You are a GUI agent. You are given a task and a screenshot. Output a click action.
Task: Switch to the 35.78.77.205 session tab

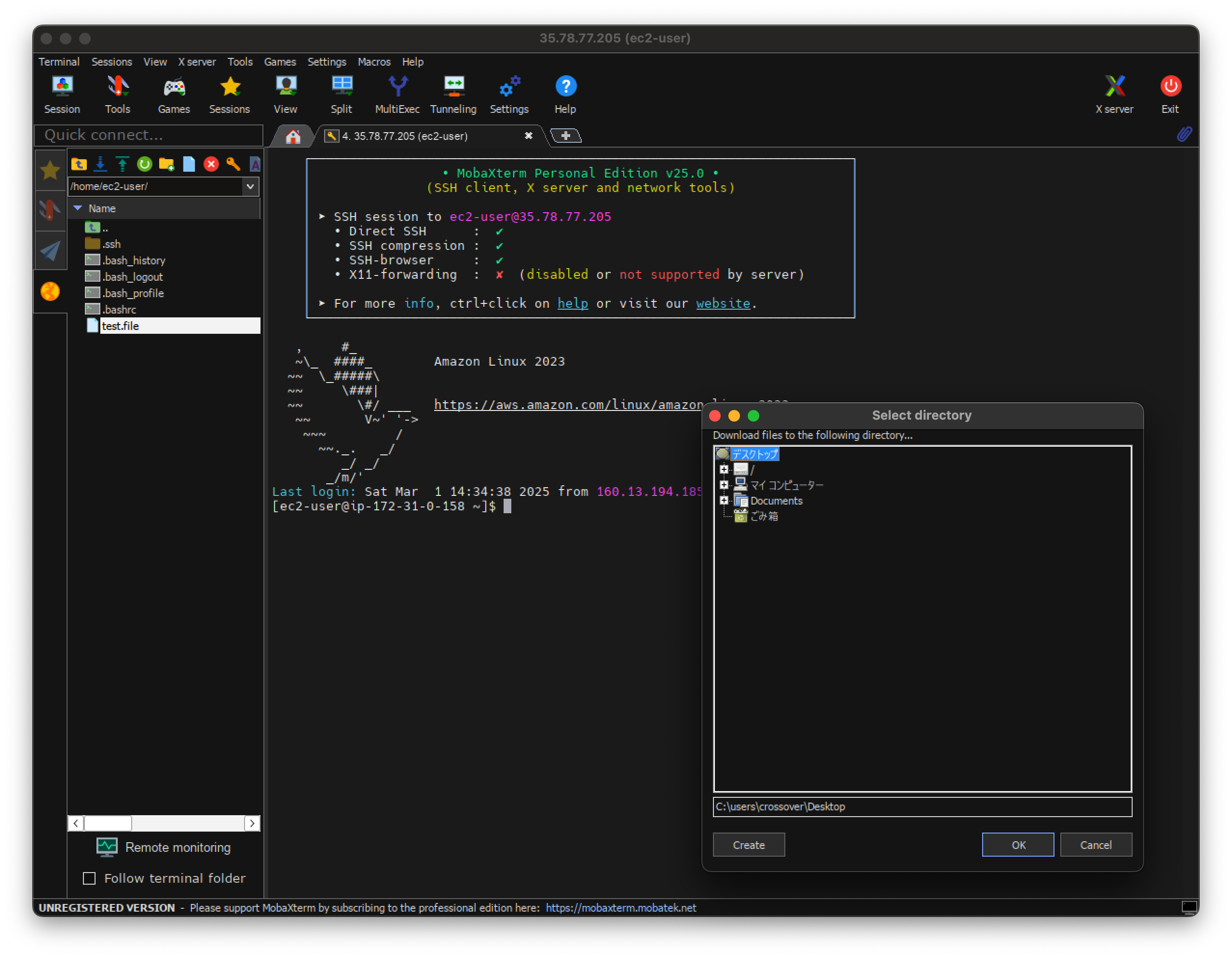404,136
